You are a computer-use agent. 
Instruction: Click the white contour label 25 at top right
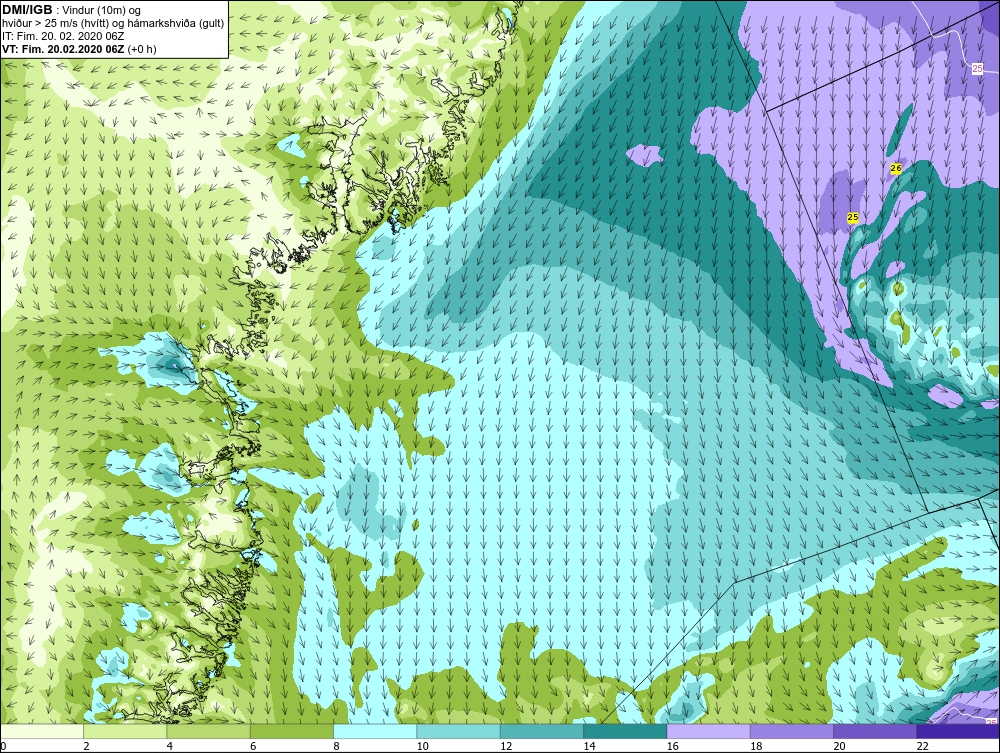click(977, 69)
